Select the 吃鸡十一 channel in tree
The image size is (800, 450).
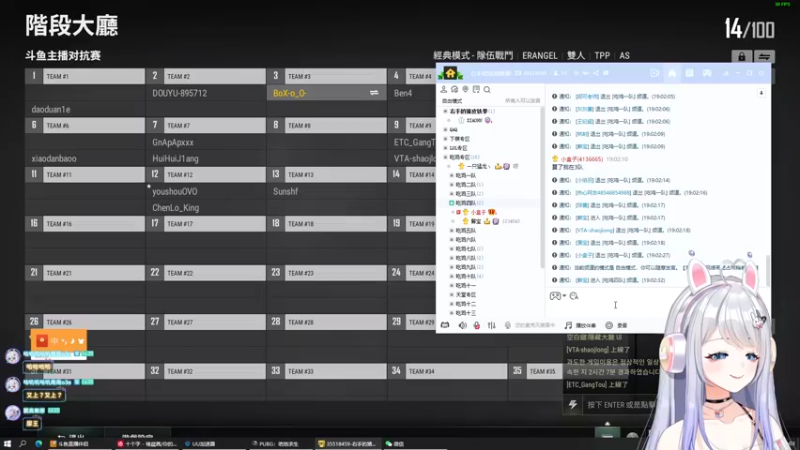tap(465, 286)
